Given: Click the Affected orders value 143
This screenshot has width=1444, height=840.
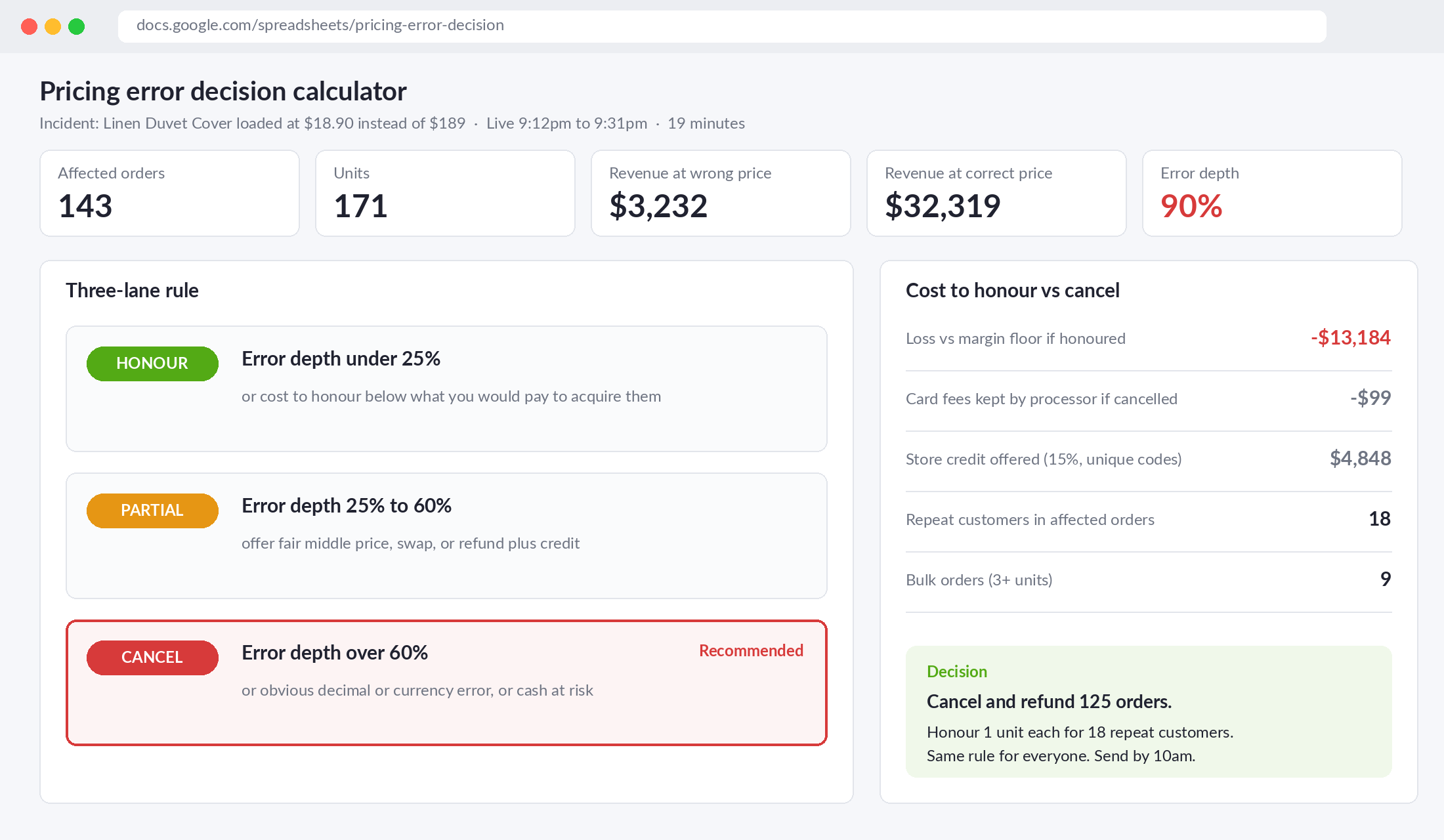Looking at the screenshot, I should (x=85, y=206).
